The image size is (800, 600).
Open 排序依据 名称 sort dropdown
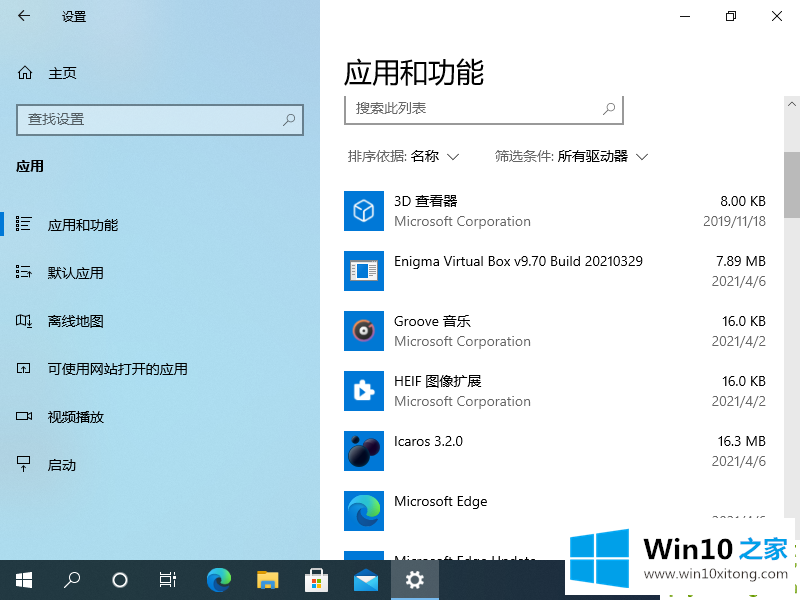click(x=403, y=156)
